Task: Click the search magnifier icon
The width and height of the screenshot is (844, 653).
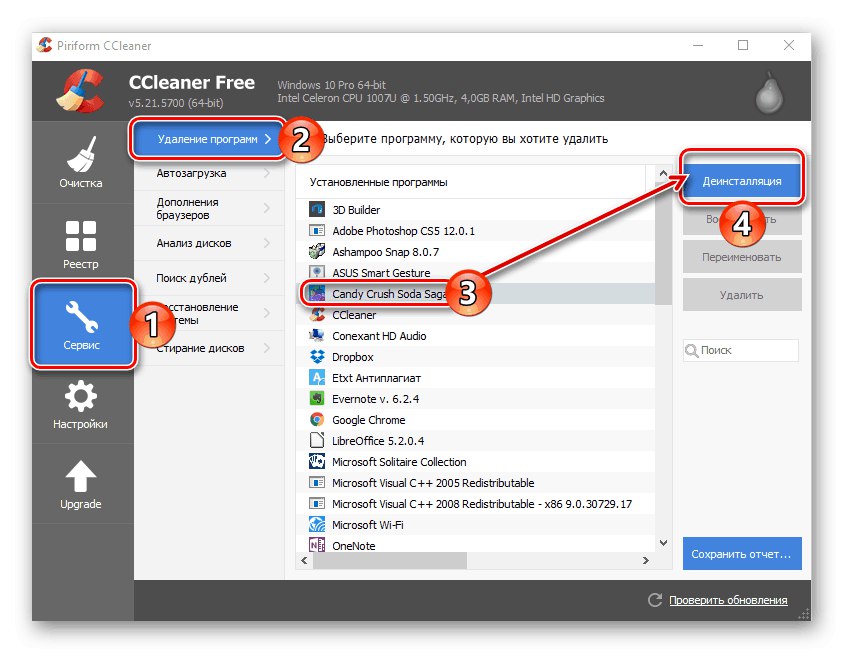Action: [691, 350]
